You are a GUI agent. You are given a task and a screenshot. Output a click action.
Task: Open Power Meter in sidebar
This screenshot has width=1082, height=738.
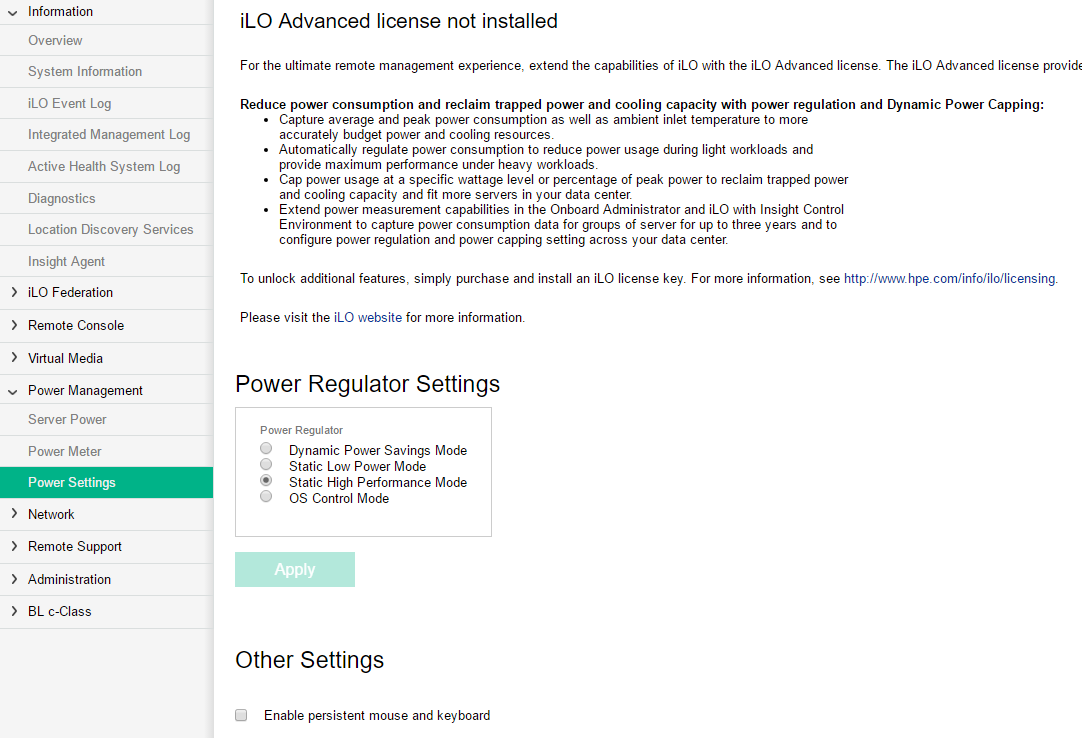65,452
